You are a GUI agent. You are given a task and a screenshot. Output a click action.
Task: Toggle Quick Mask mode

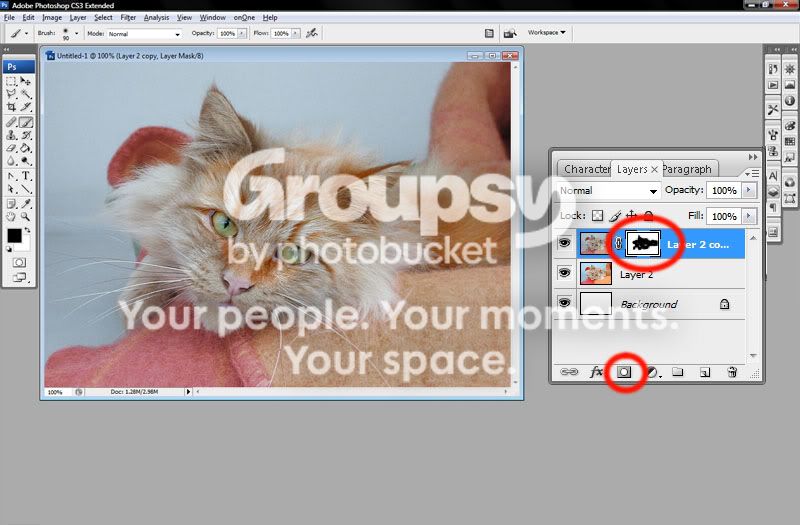pos(19,262)
